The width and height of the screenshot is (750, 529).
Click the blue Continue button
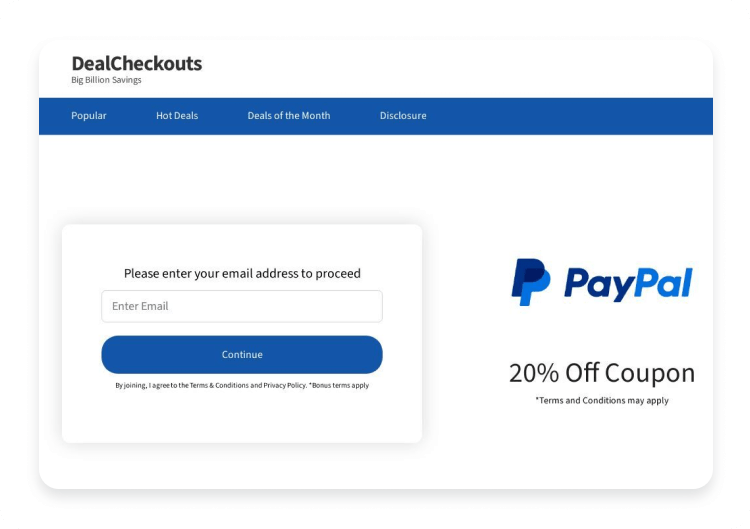tap(242, 354)
